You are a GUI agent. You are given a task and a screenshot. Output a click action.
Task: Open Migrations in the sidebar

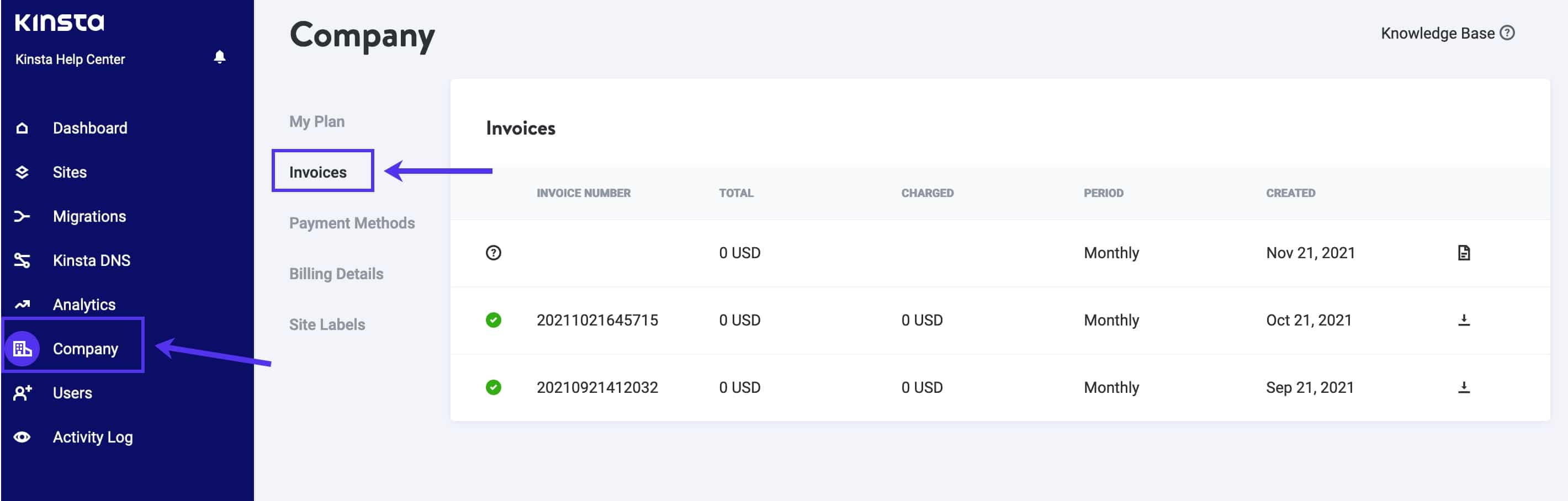point(89,216)
